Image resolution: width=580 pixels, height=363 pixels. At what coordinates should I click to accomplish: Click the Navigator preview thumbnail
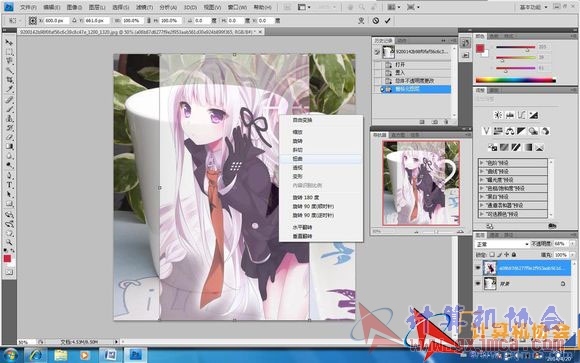tap(421, 183)
